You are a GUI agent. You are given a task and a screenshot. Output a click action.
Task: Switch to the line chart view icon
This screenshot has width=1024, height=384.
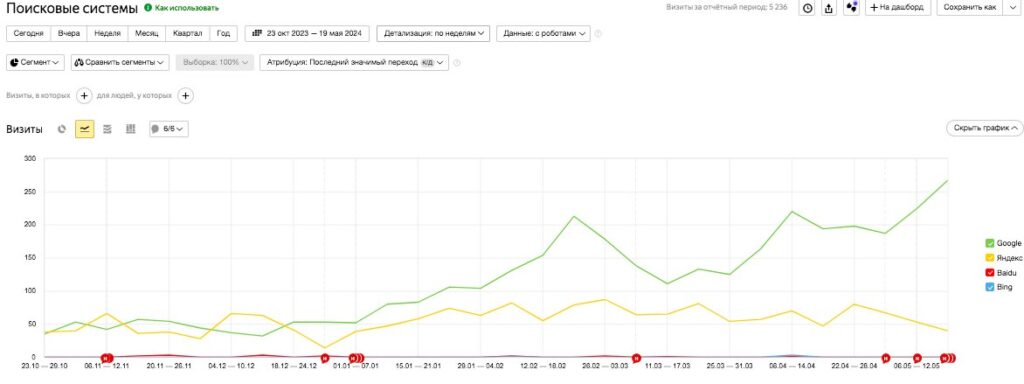point(85,129)
